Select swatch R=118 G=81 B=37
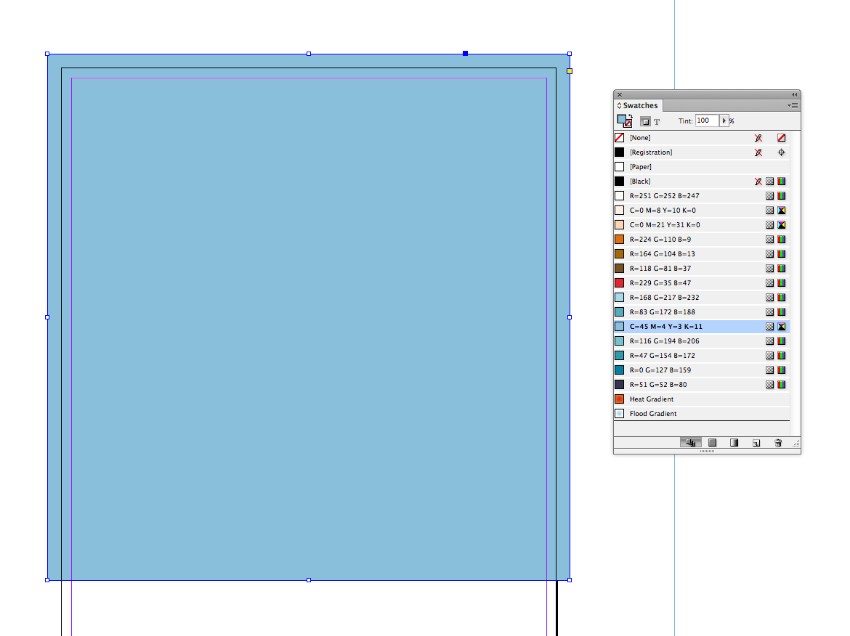Viewport: 850px width, 636px height. pos(701,268)
